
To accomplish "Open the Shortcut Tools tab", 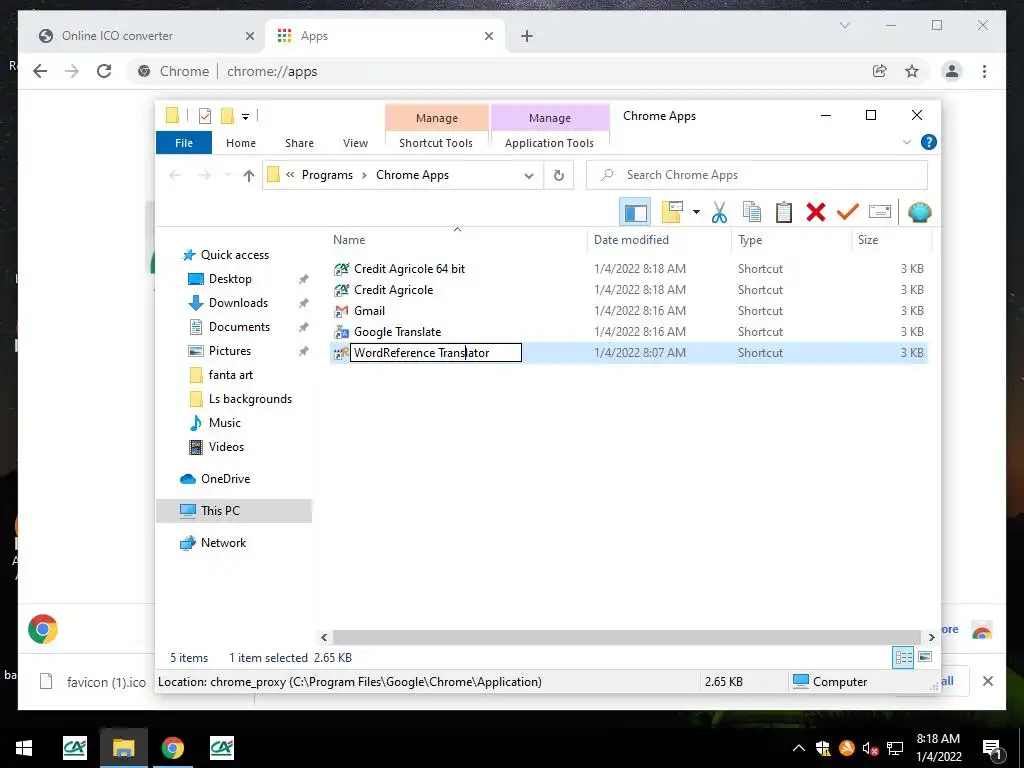I will (x=436, y=143).
